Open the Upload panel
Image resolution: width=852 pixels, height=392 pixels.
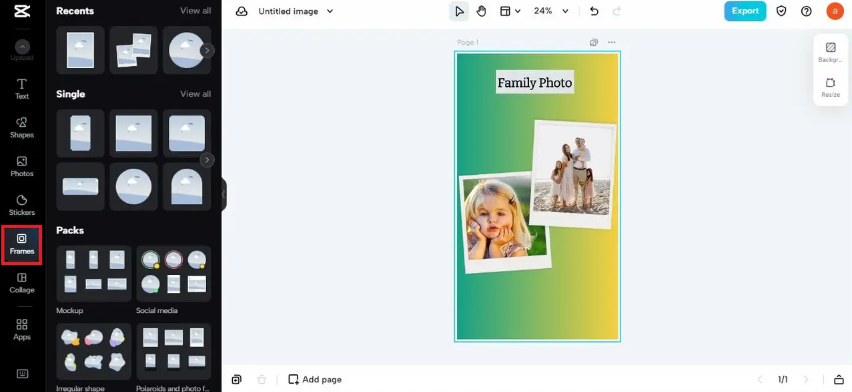pyautogui.click(x=22, y=50)
